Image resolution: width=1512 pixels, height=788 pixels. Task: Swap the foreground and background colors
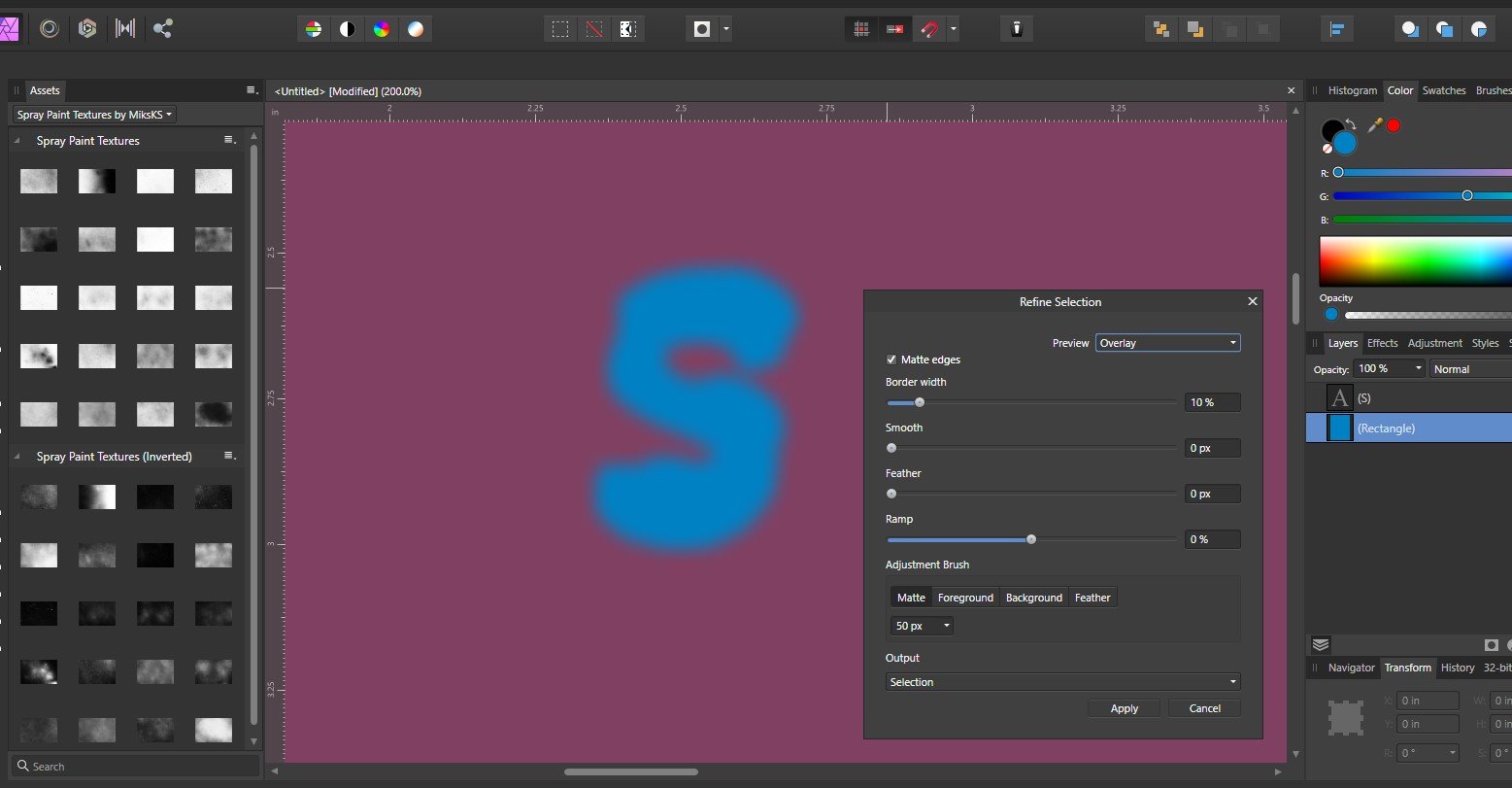click(1351, 124)
